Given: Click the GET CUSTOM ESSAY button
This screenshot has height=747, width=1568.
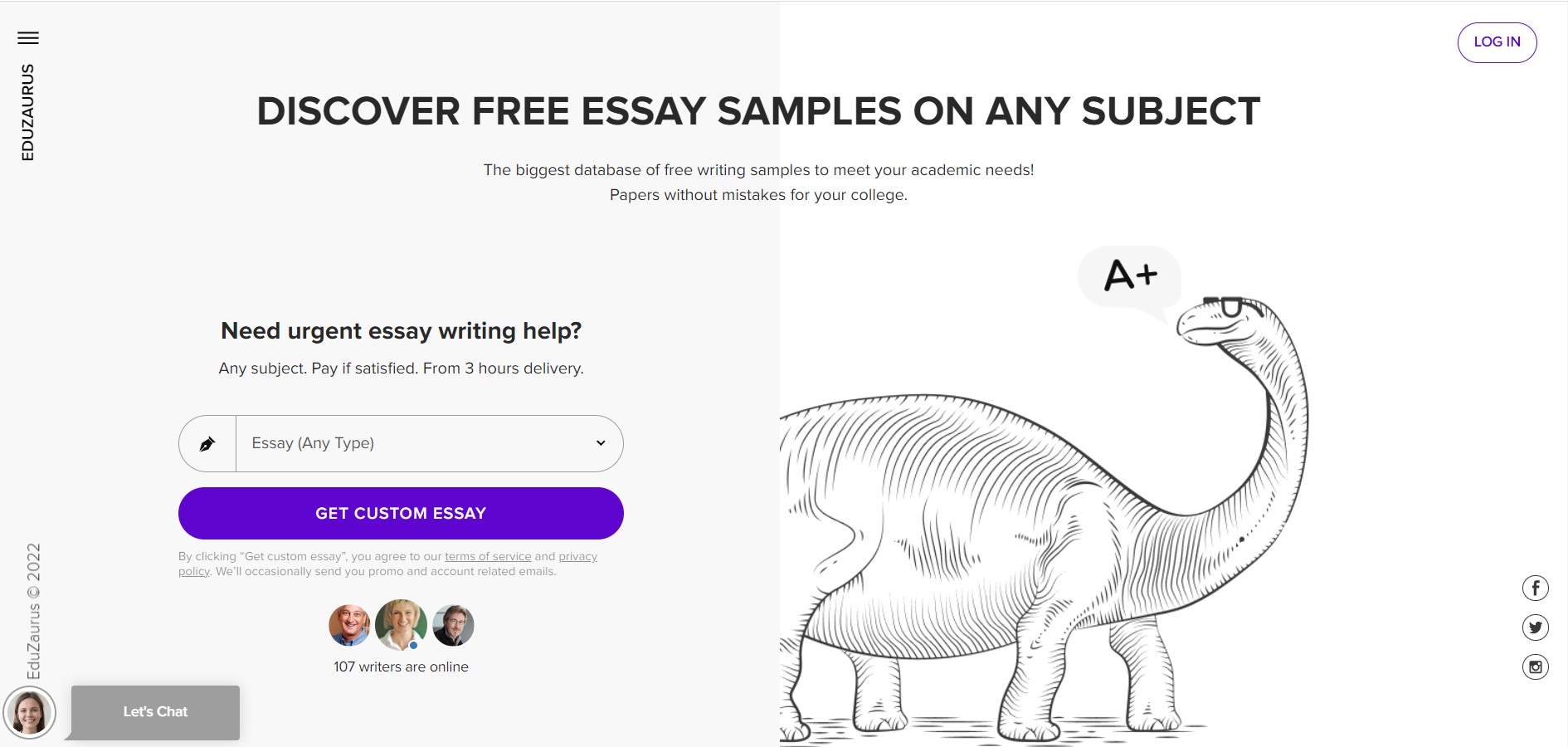Looking at the screenshot, I should pyautogui.click(x=401, y=513).
